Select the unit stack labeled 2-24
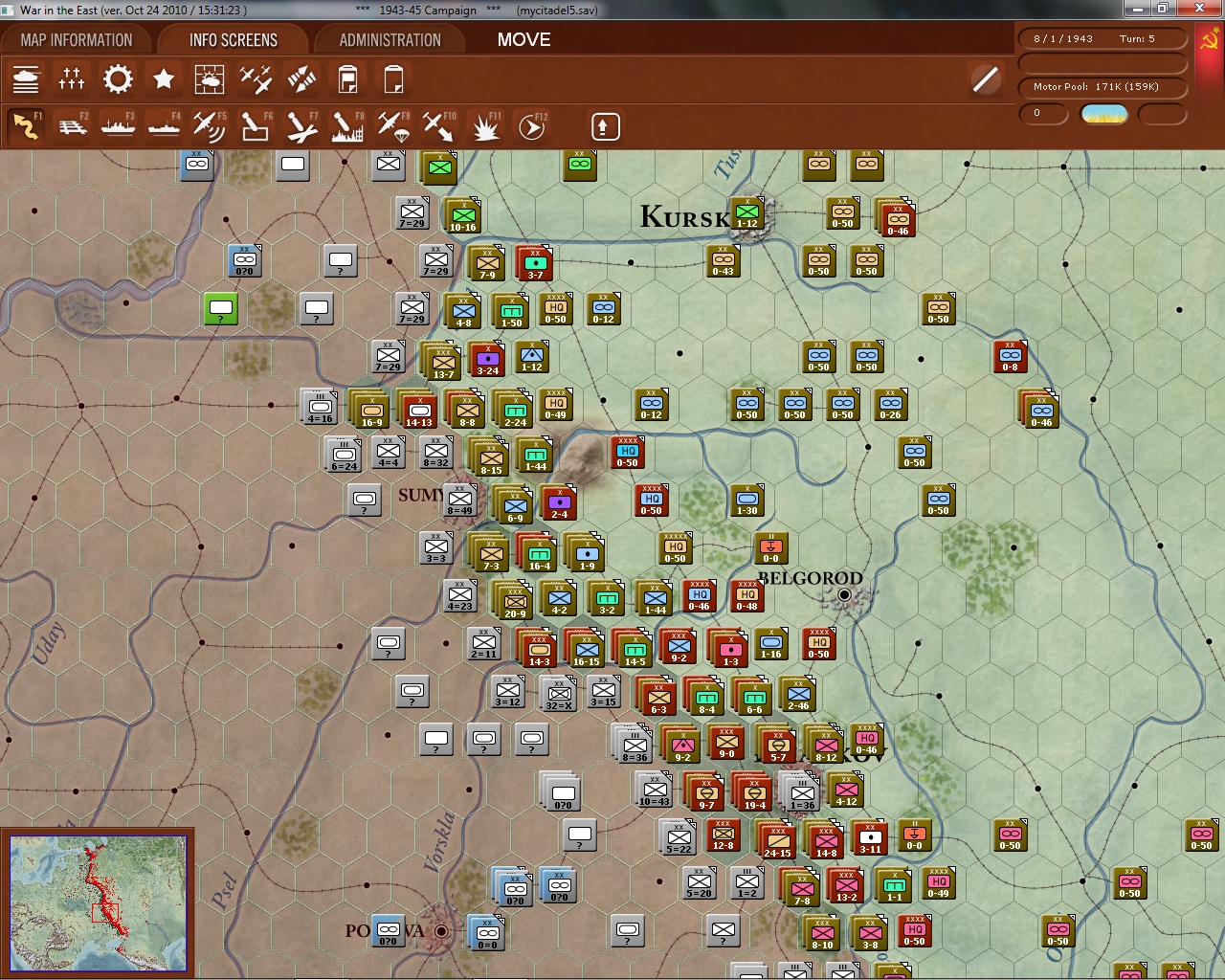Viewport: 1225px width, 980px height. click(513, 410)
